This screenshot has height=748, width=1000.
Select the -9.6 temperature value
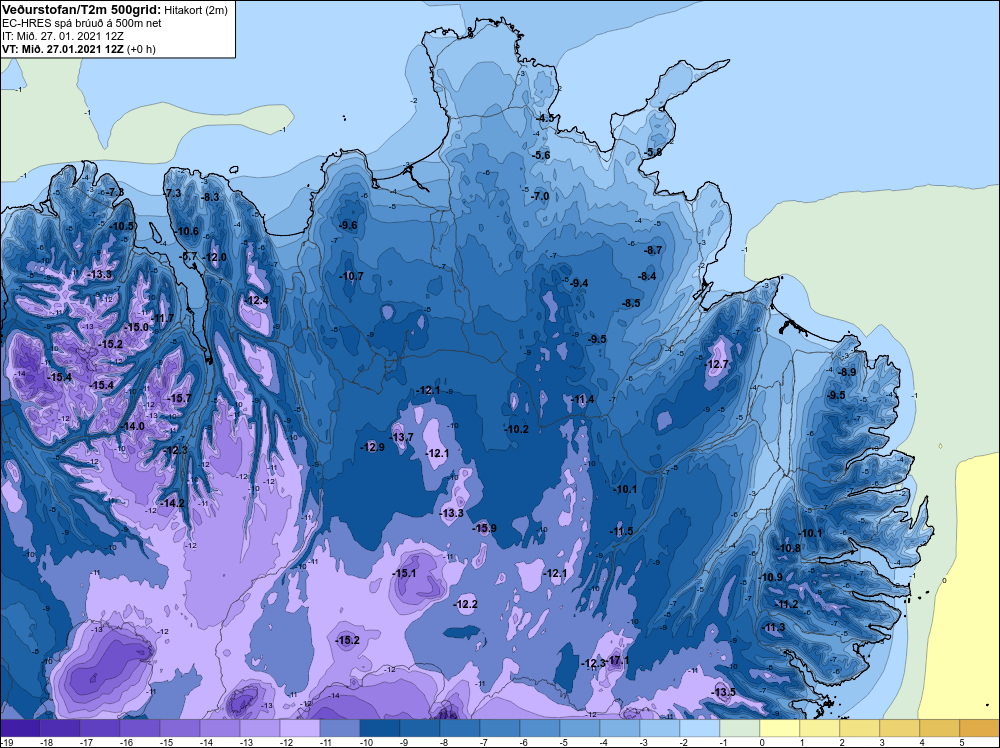tap(348, 225)
